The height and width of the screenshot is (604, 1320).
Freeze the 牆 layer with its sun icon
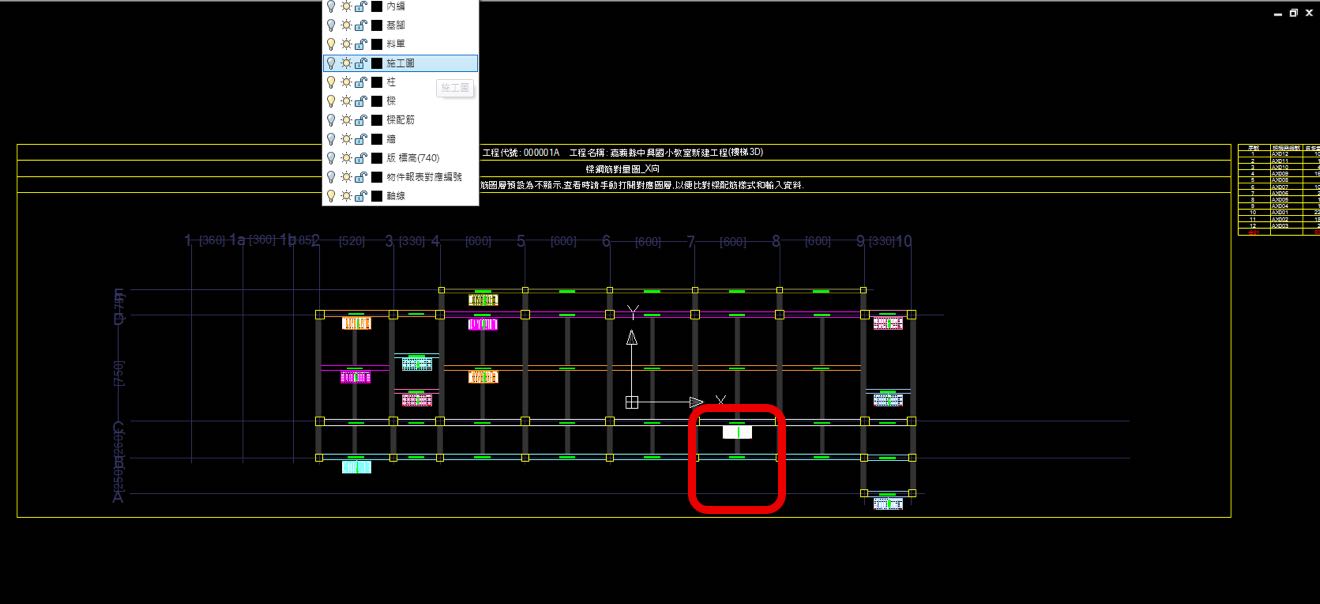pyautogui.click(x=346, y=139)
